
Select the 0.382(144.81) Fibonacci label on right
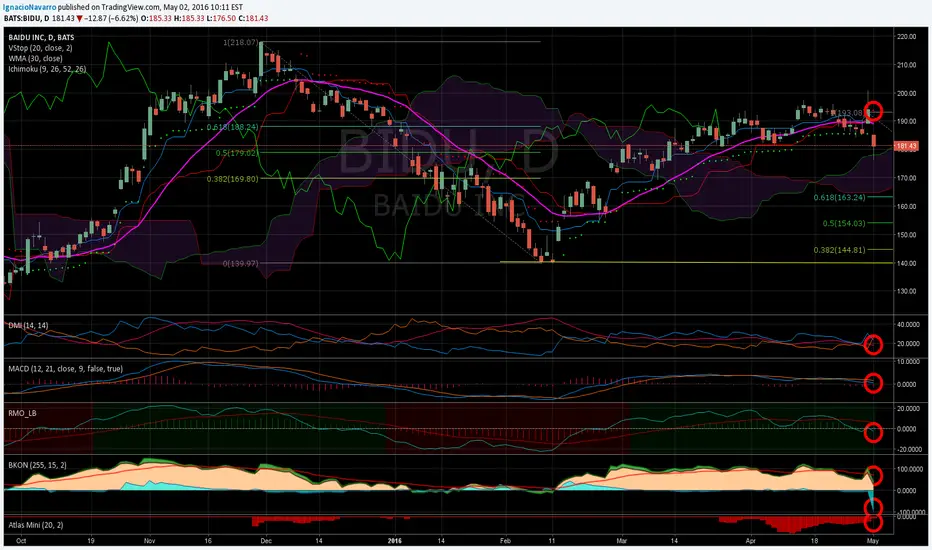click(839, 250)
